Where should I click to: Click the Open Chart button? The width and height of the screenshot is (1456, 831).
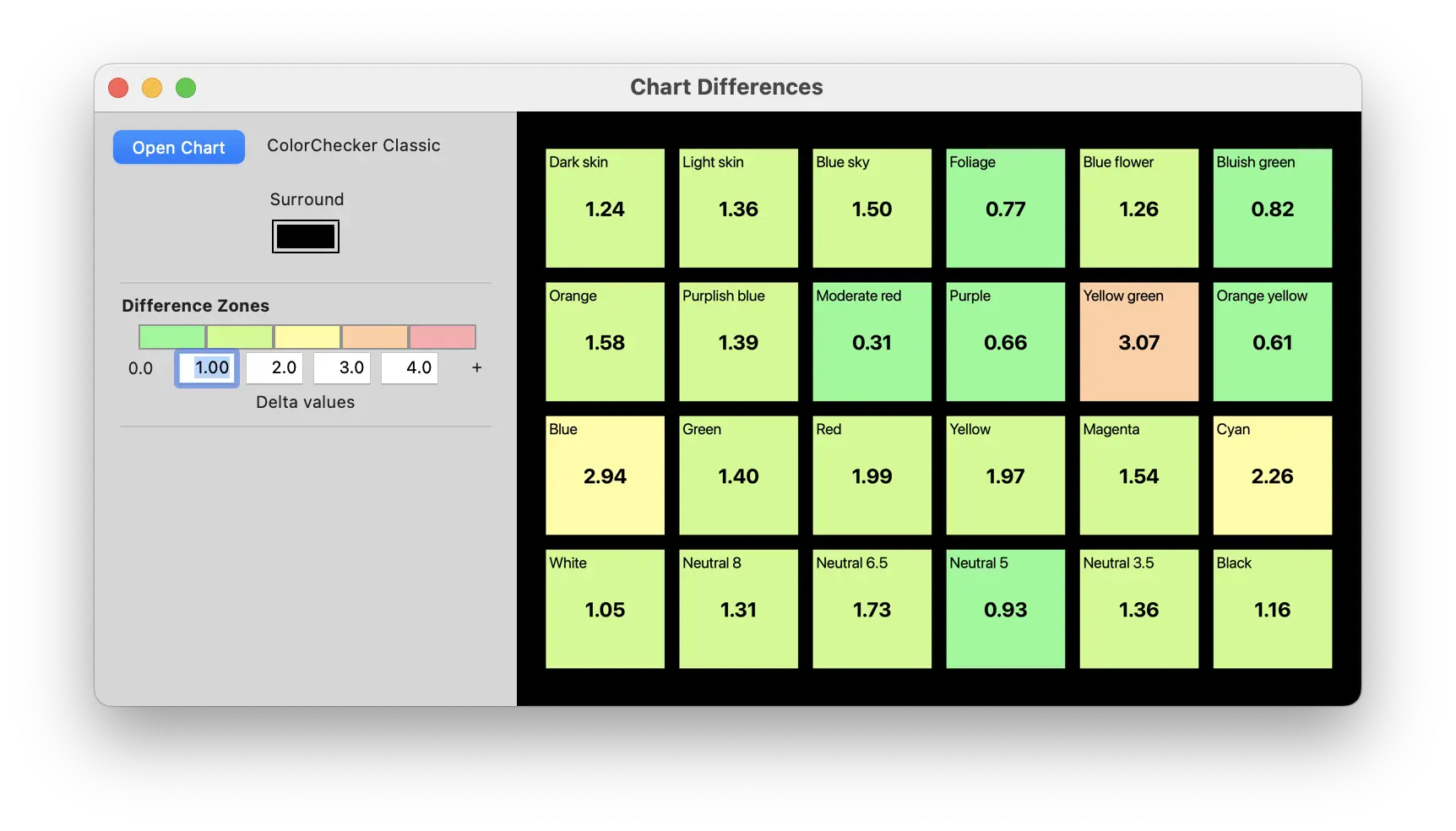[x=179, y=147]
